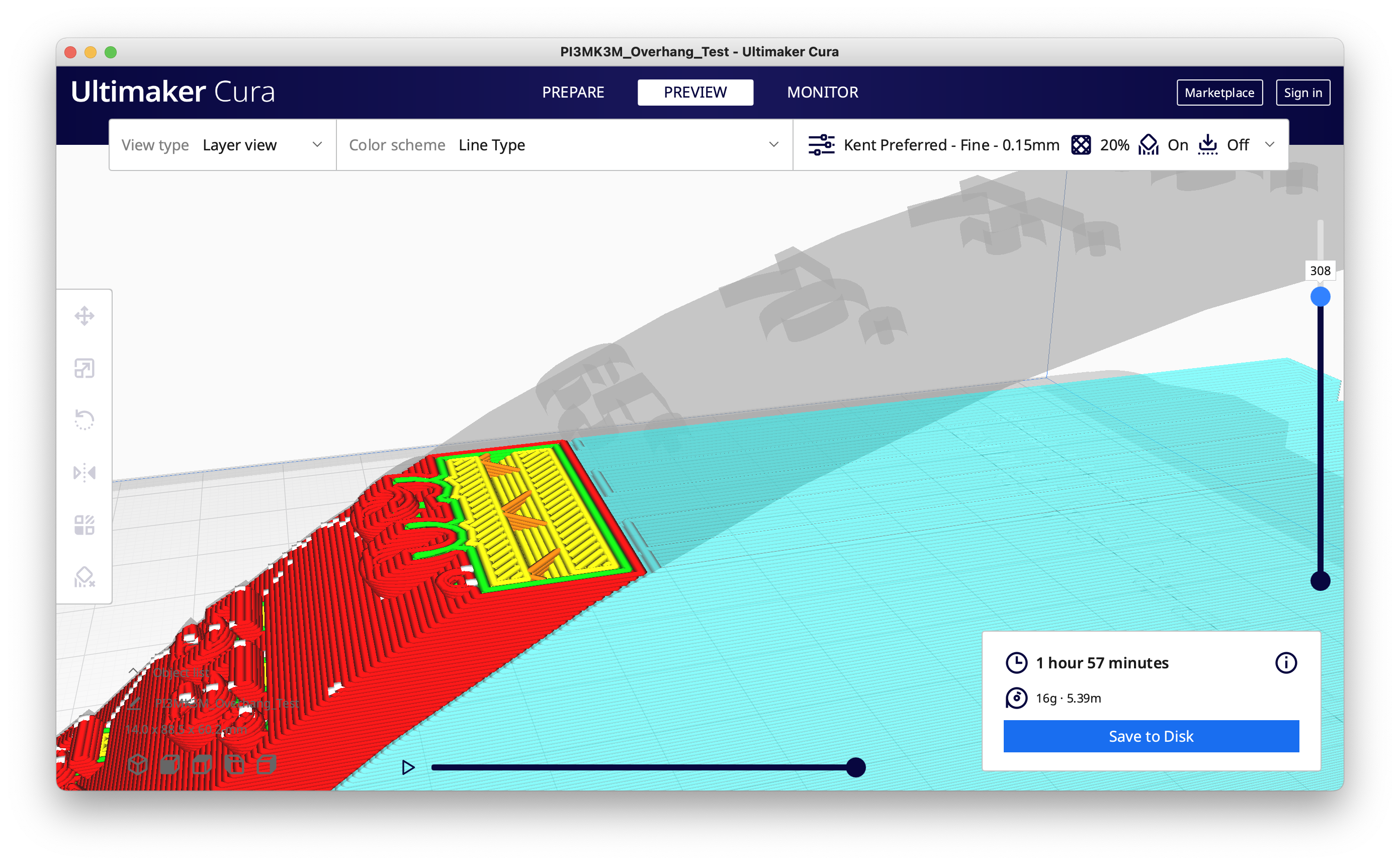Click the build plate adhesion icon
The image size is (1400, 865).
[1208, 145]
